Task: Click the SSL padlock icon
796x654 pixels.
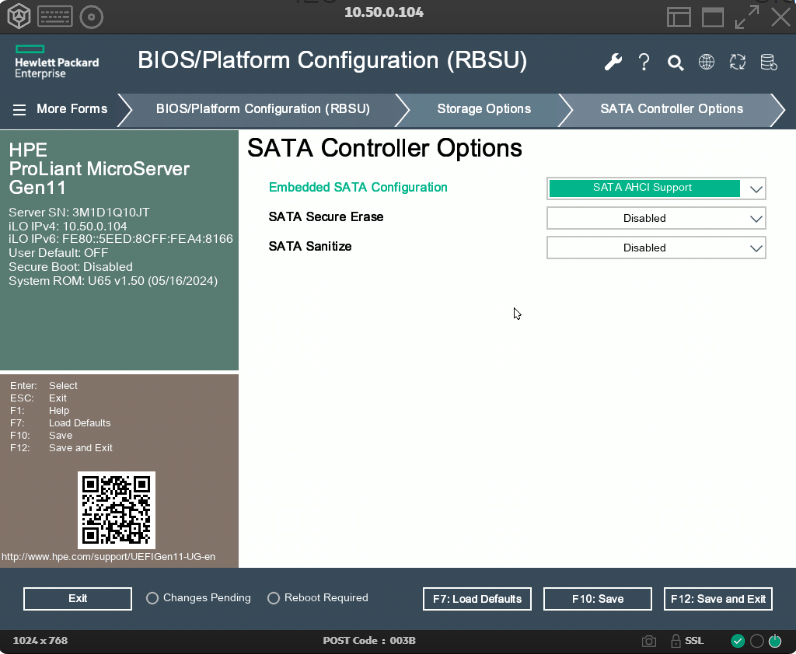Action: 676,641
